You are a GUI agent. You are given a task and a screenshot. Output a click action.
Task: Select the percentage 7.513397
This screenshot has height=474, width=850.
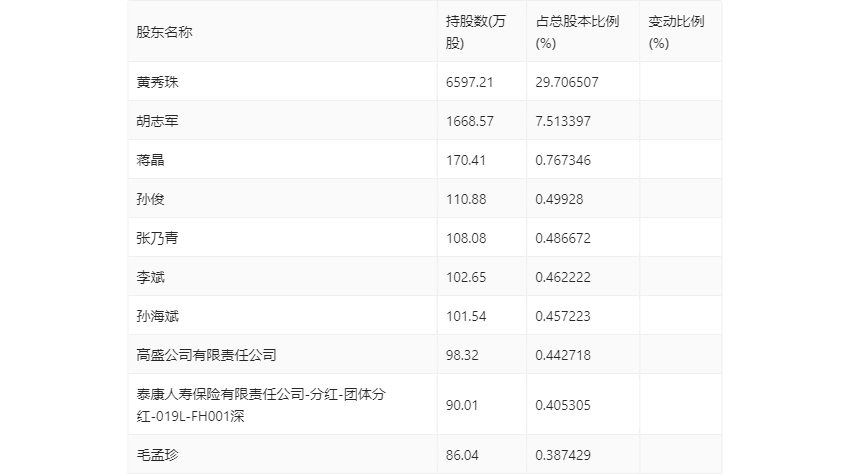[x=563, y=121]
